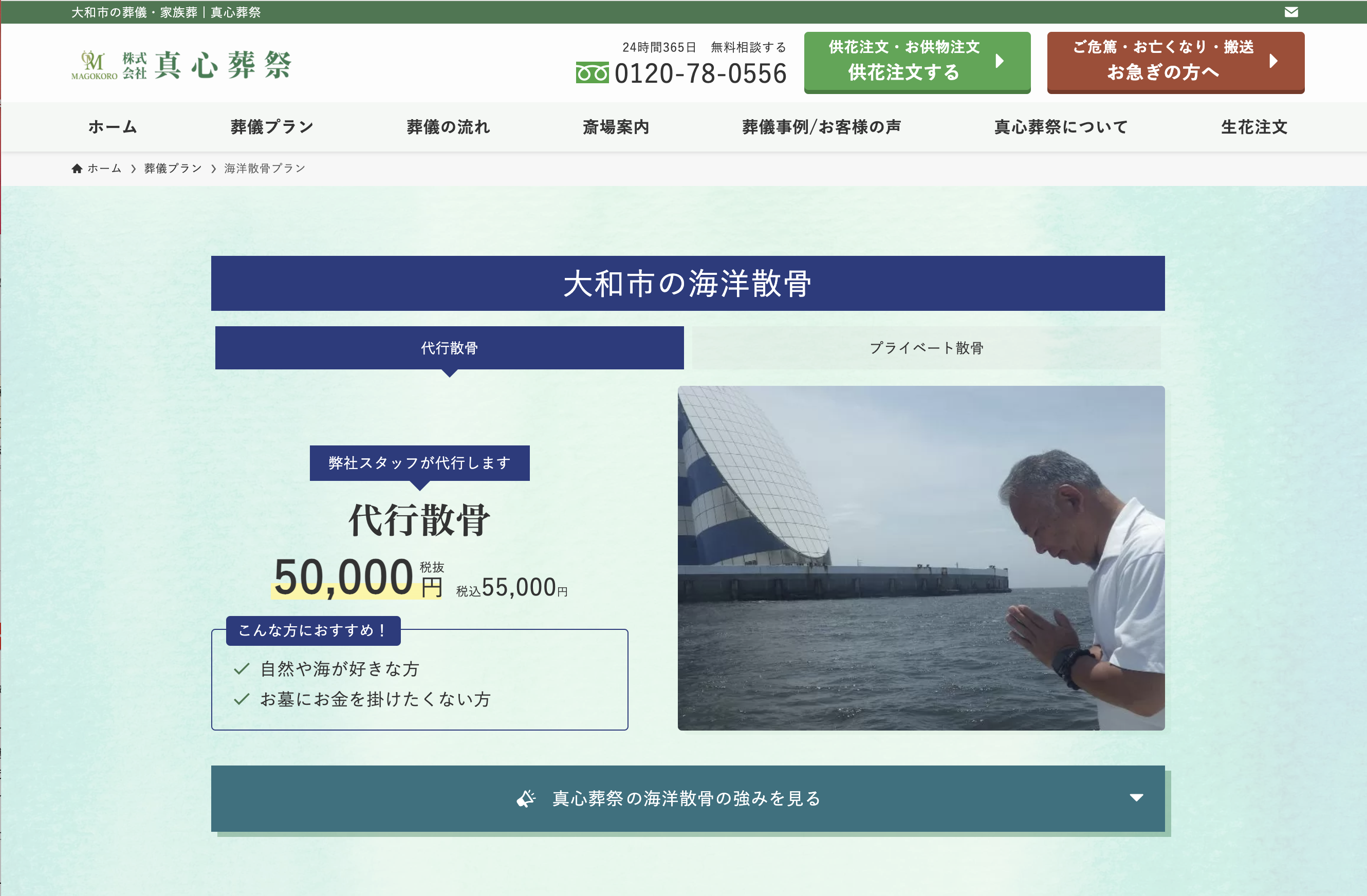The width and height of the screenshot is (1367, 896).
Task: Click checkmark beside 自然や海が好きな方
Action: point(242,668)
